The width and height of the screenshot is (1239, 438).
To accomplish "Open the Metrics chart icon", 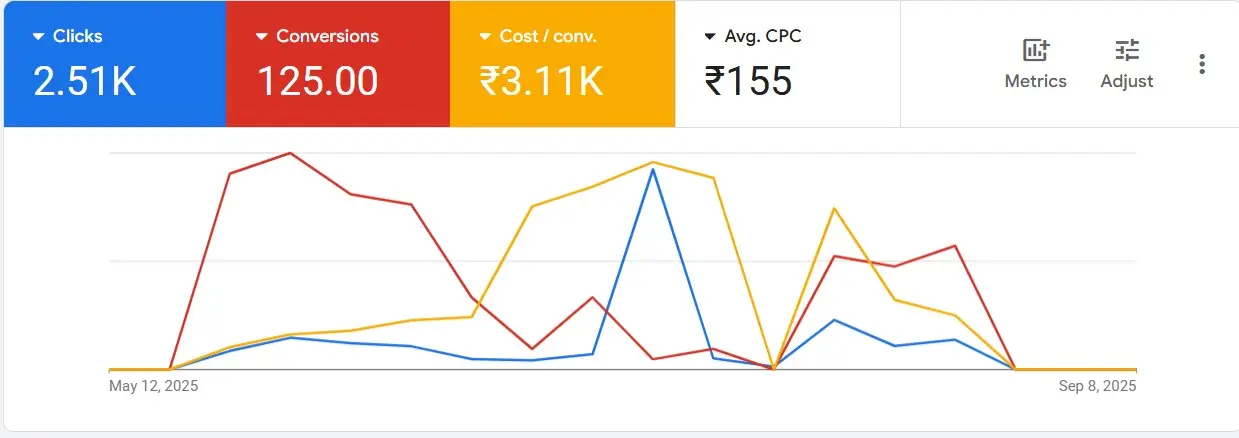I will tap(1035, 50).
